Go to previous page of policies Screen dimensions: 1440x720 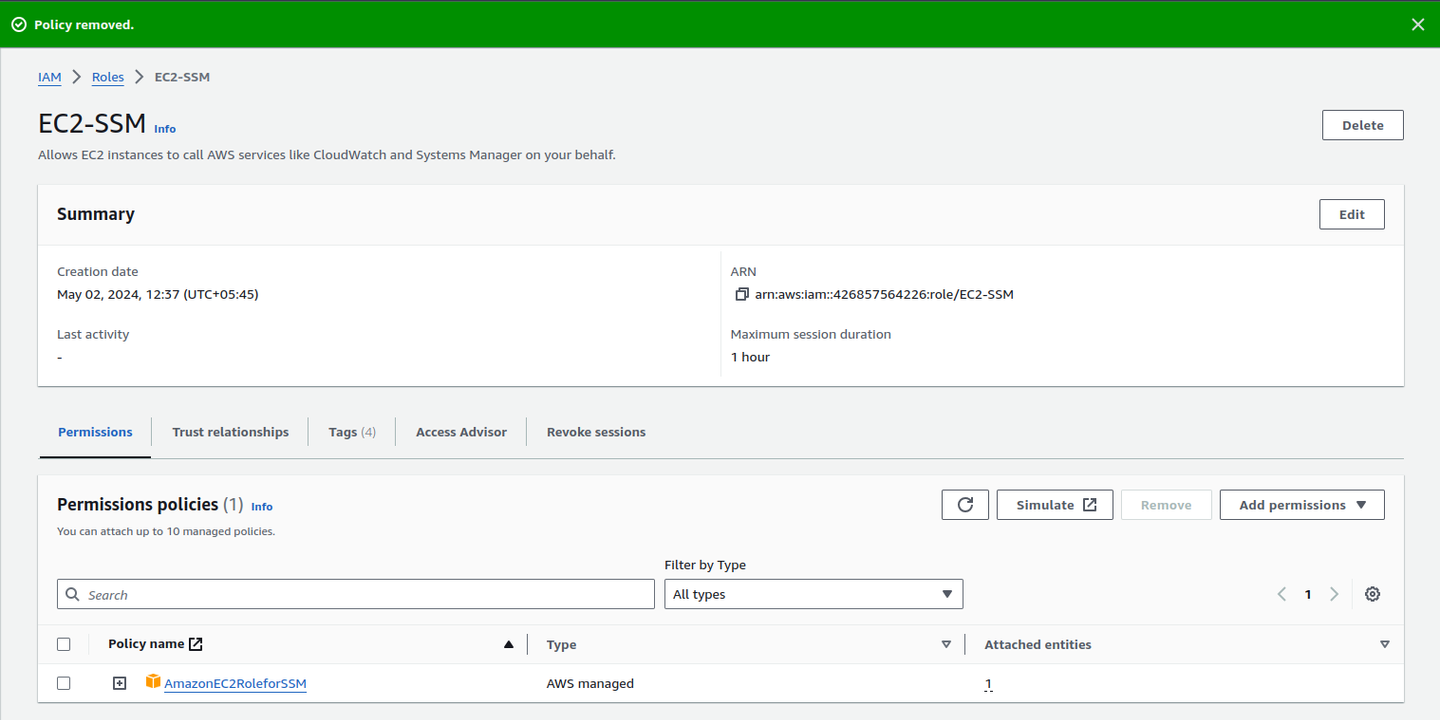click(1282, 594)
